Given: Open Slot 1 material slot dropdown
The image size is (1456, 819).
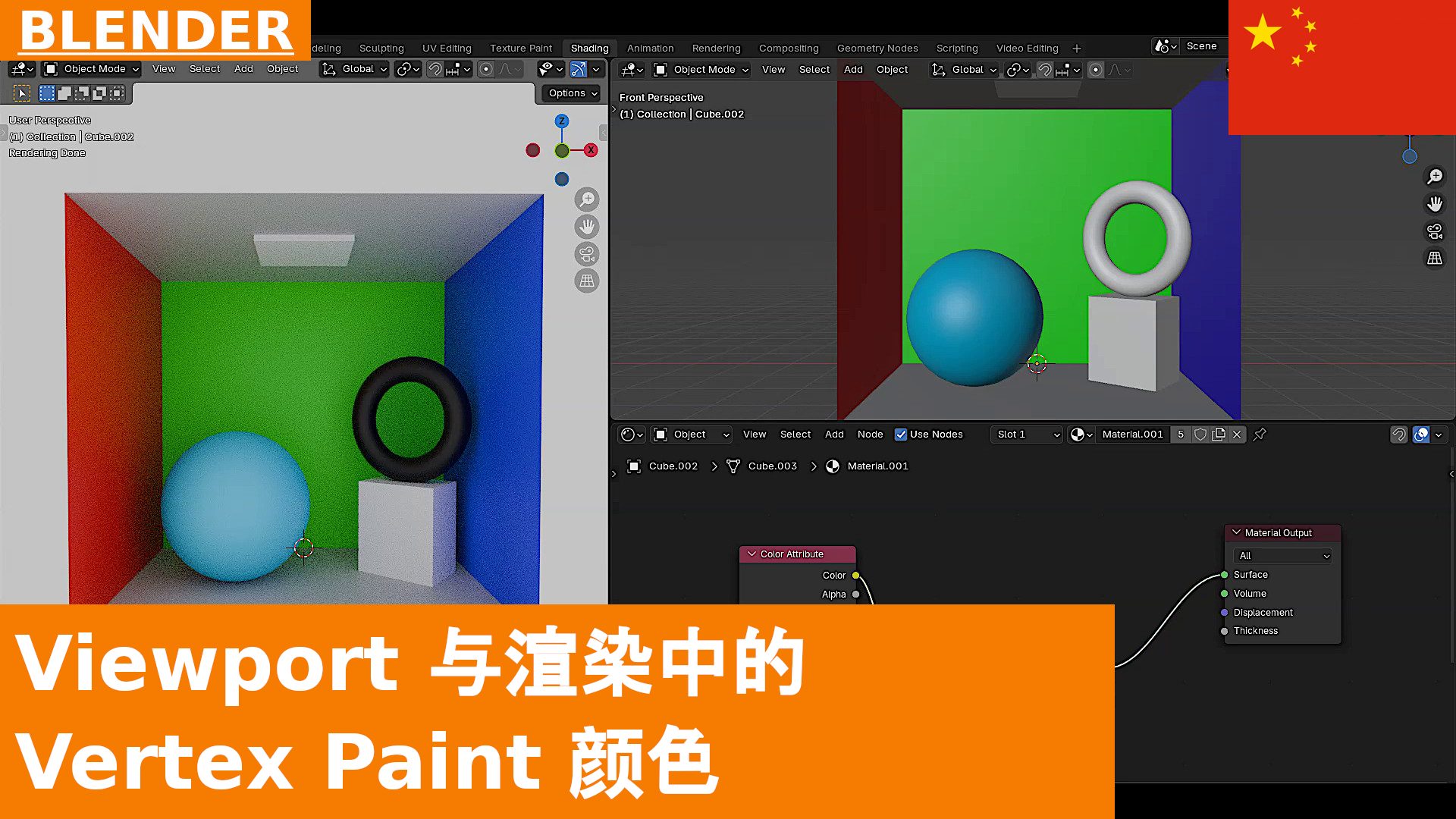Looking at the screenshot, I should click(x=1027, y=435).
